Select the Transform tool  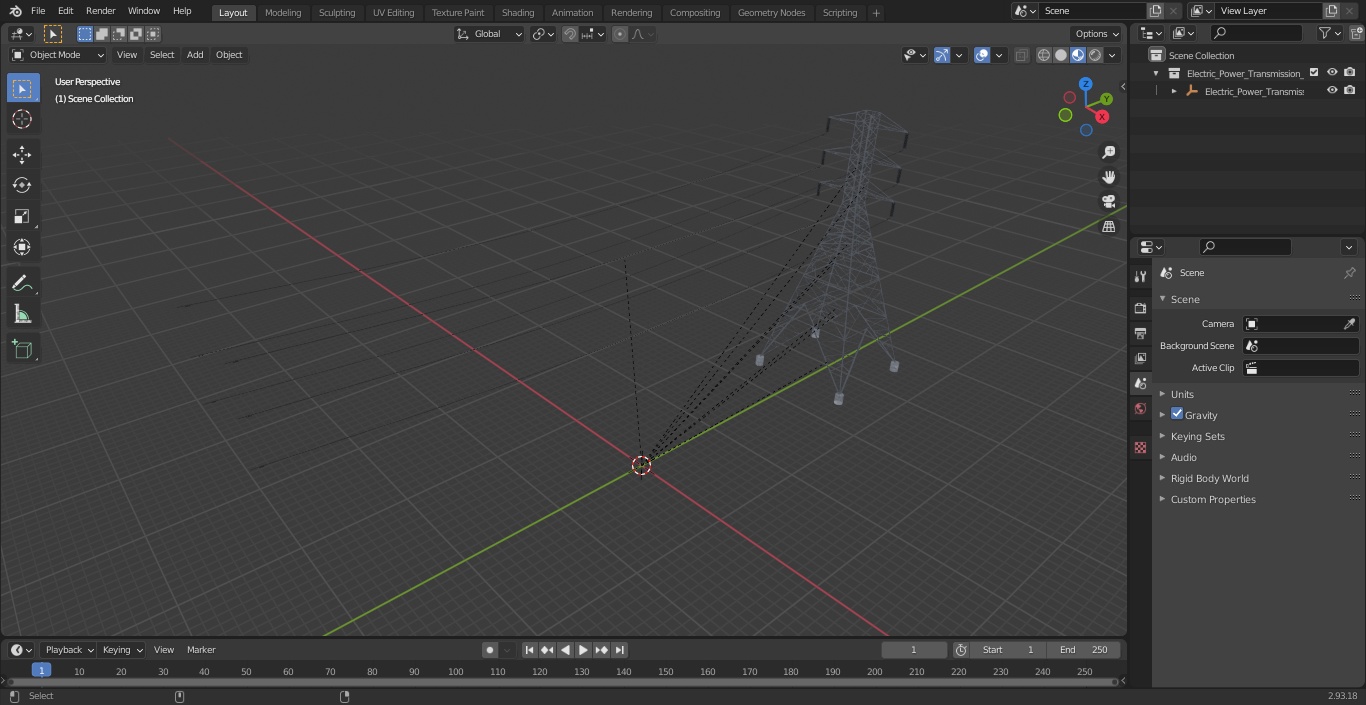pyautogui.click(x=22, y=247)
